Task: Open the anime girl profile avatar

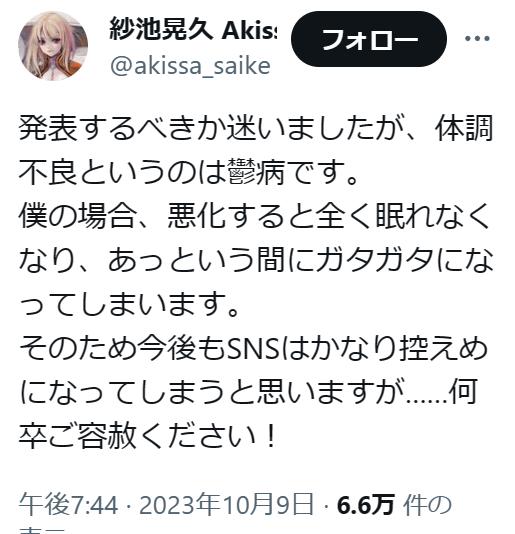Action: pyautogui.click(x=53, y=46)
